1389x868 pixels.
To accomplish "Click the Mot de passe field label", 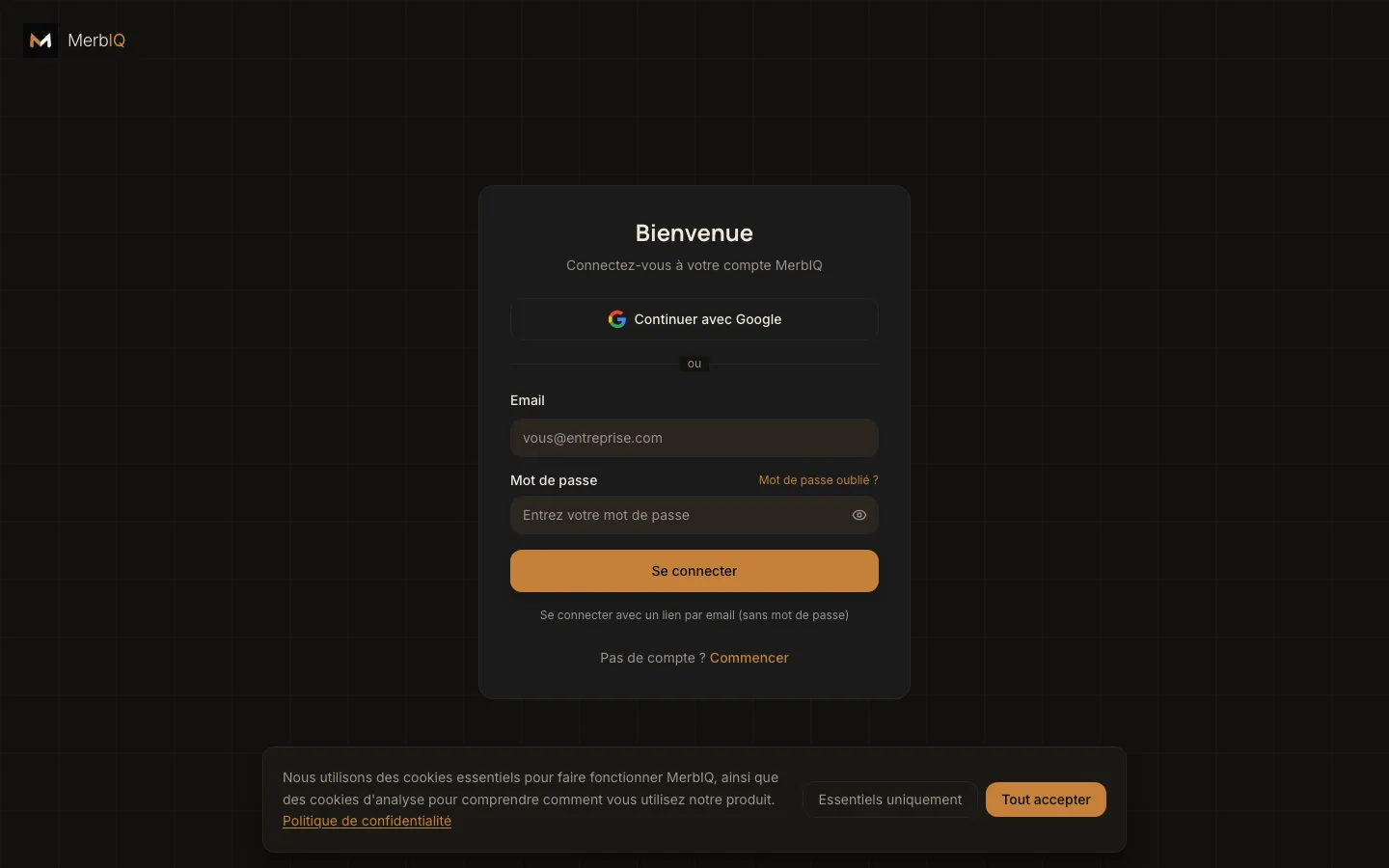I will (x=554, y=480).
